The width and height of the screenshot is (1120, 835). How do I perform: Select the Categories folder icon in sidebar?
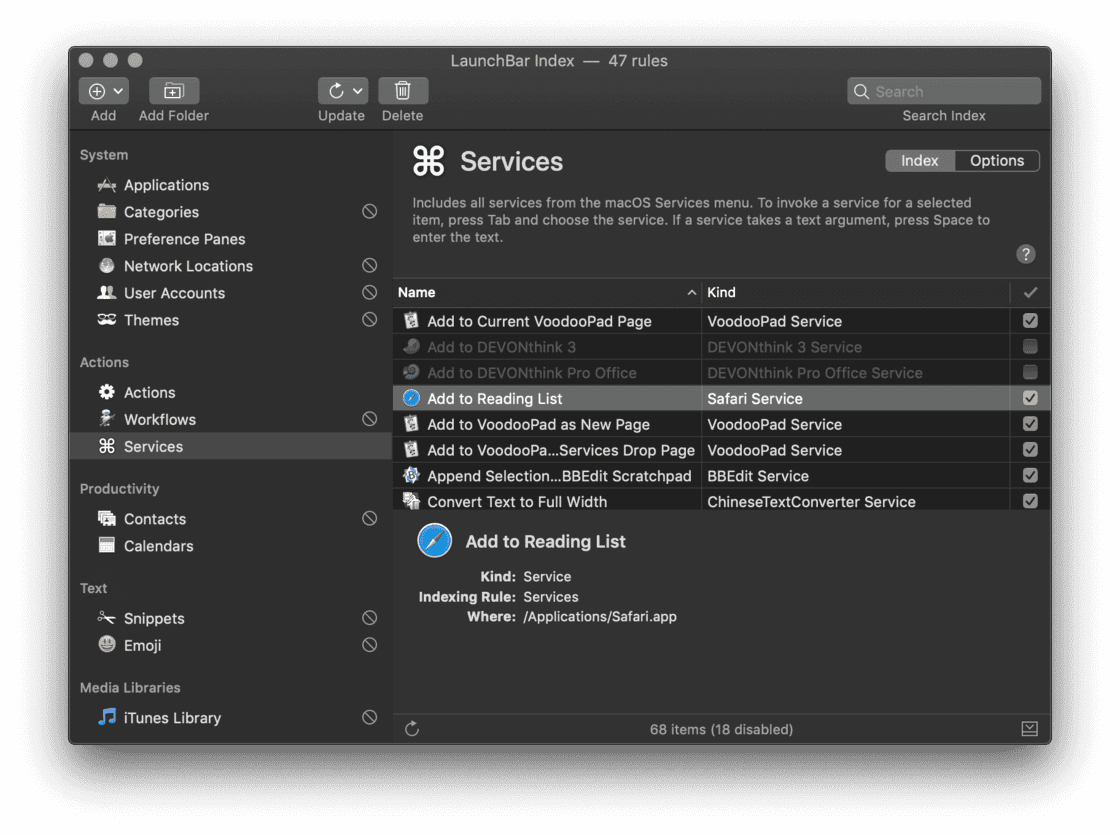click(107, 211)
